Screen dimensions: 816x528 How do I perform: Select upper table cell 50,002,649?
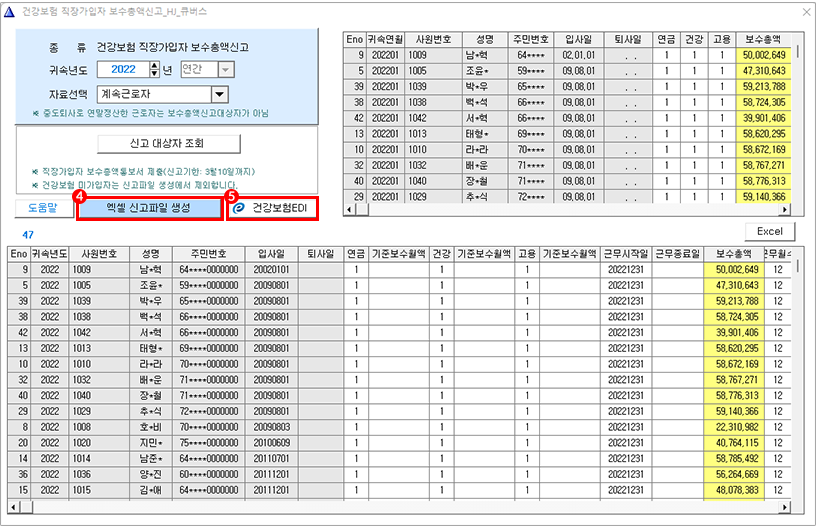point(763,55)
